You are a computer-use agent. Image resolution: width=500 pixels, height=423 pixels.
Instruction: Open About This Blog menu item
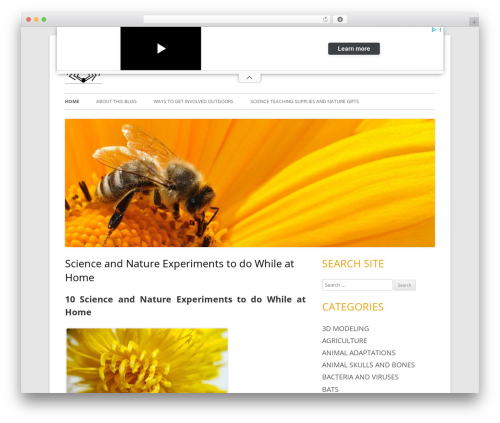pos(116,101)
